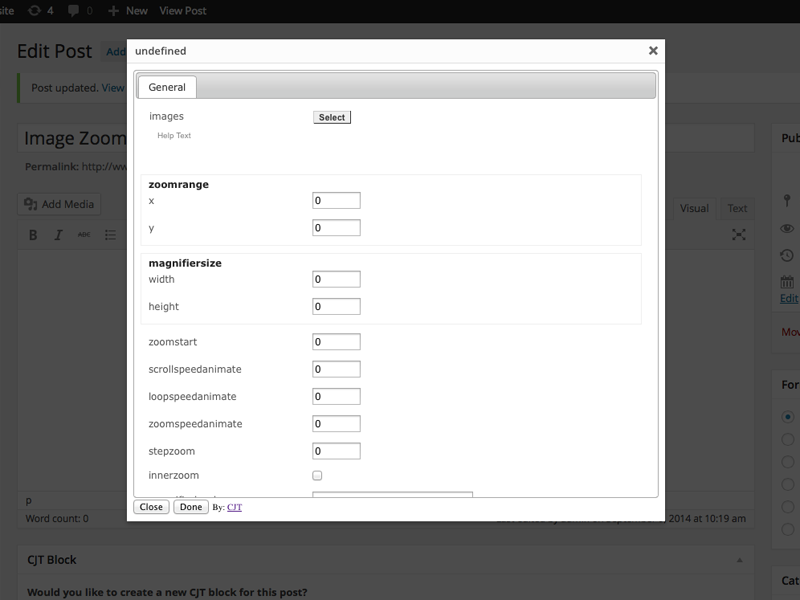Collapse the CJT Block panel arrow
Viewport: 800px width, 600px height.
click(x=739, y=560)
